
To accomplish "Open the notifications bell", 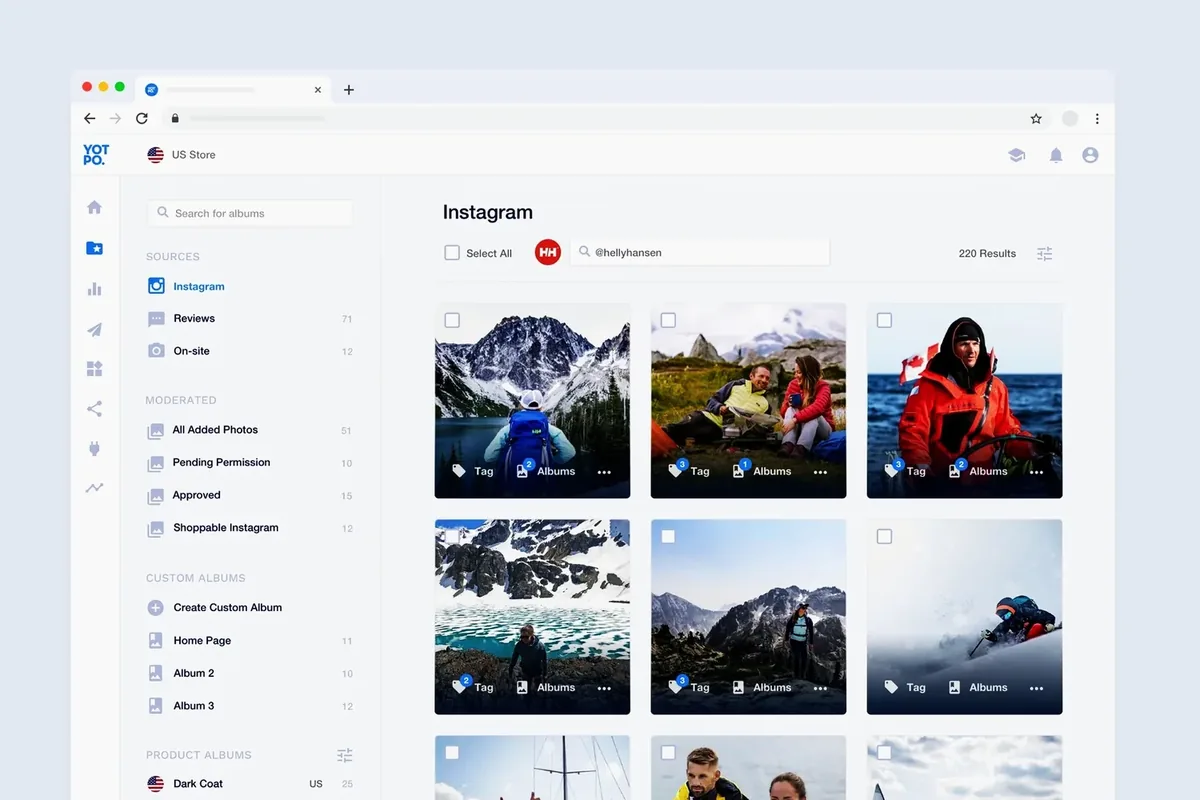I will pos(1055,155).
